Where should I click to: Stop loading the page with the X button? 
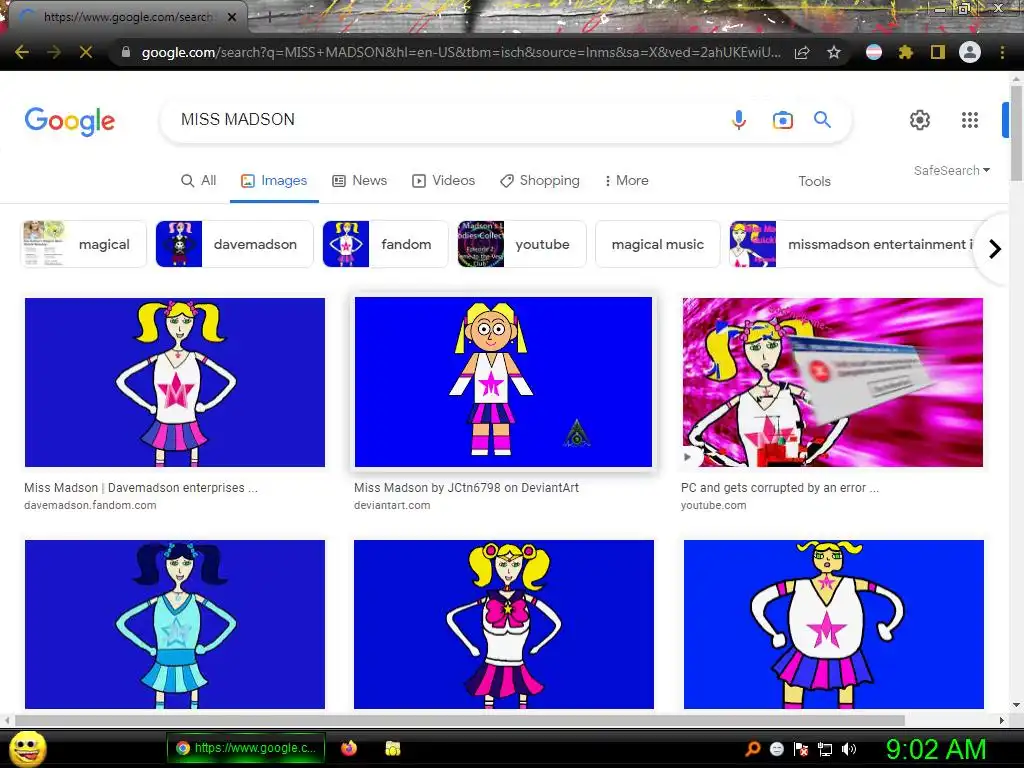[86, 52]
